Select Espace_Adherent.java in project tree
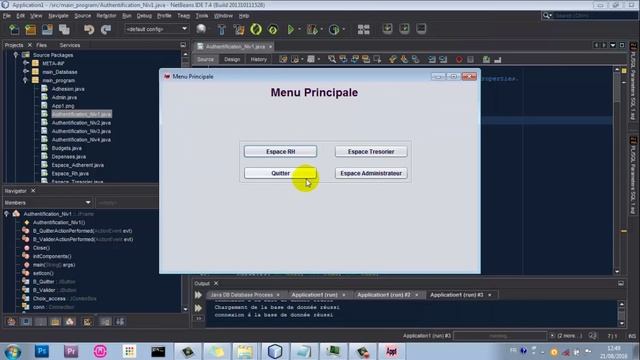The height and width of the screenshot is (360, 640). (x=78, y=165)
